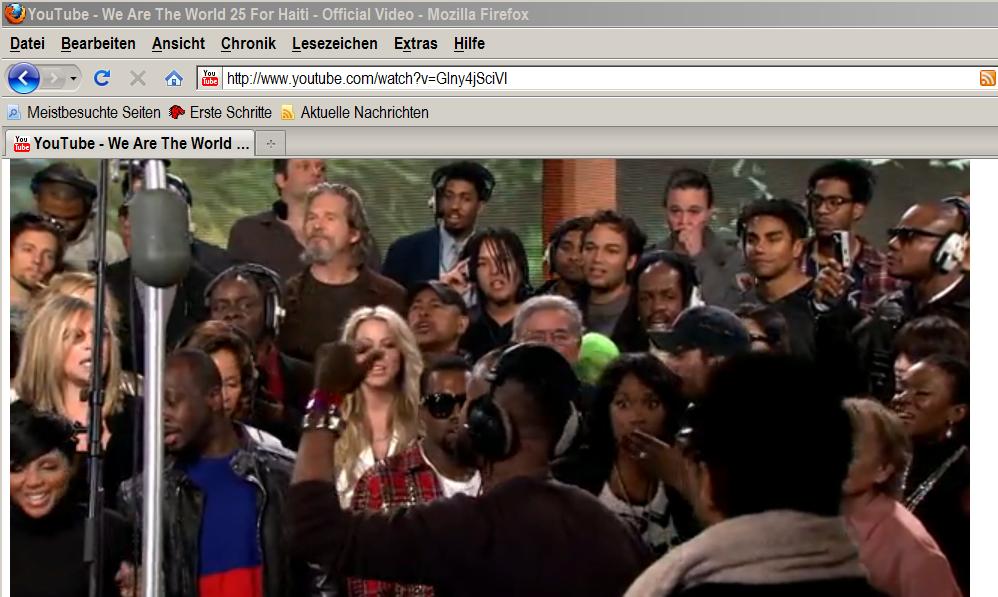Click the YouTube video frame

(489, 378)
